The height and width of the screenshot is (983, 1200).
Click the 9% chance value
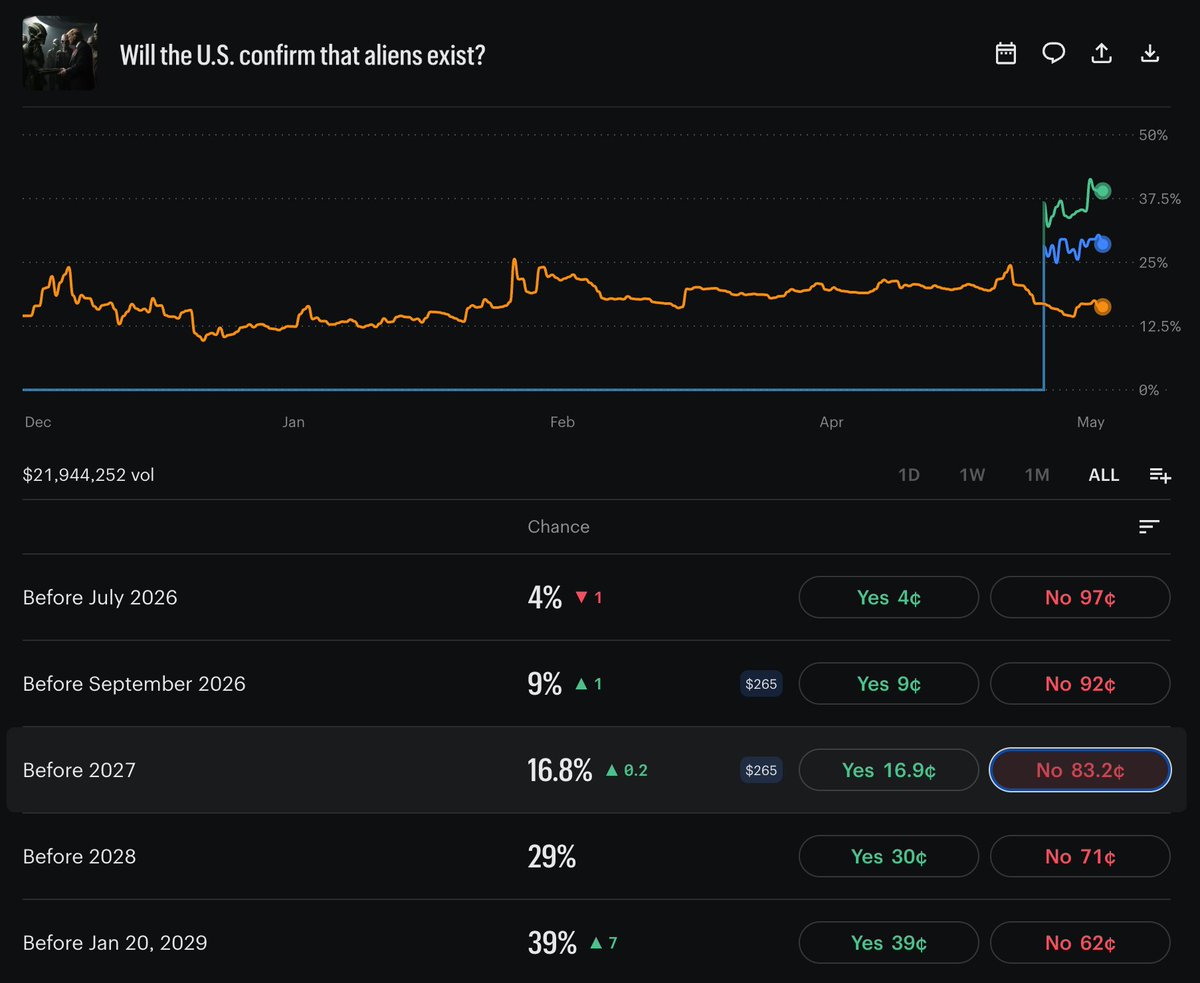(x=545, y=684)
